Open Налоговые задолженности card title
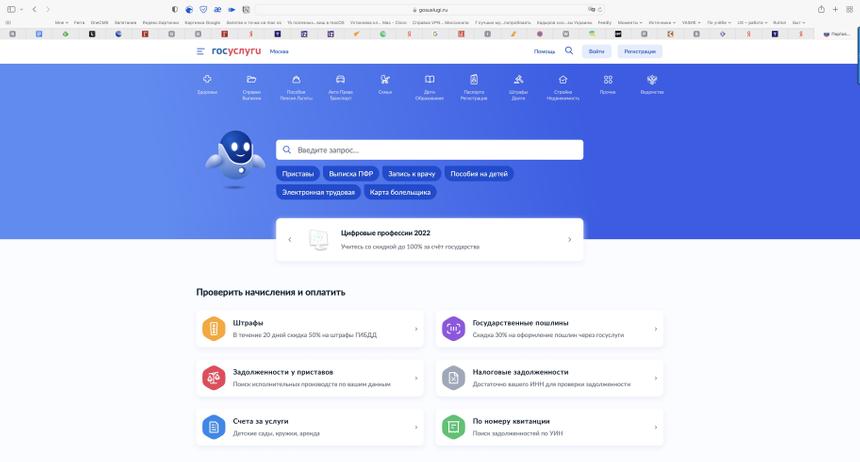Image resolution: width=860 pixels, height=462 pixels. pyautogui.click(x=520, y=372)
